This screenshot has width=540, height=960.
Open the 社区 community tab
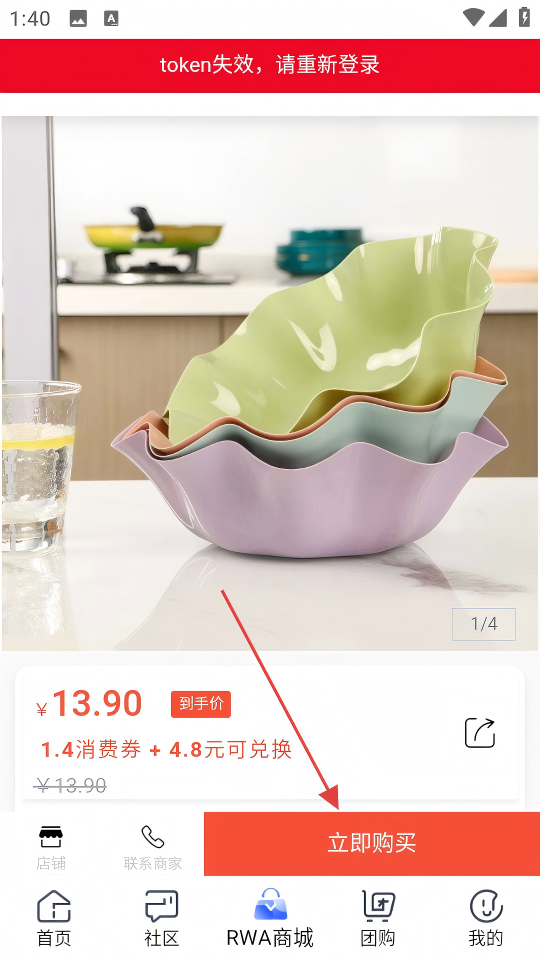(x=162, y=906)
